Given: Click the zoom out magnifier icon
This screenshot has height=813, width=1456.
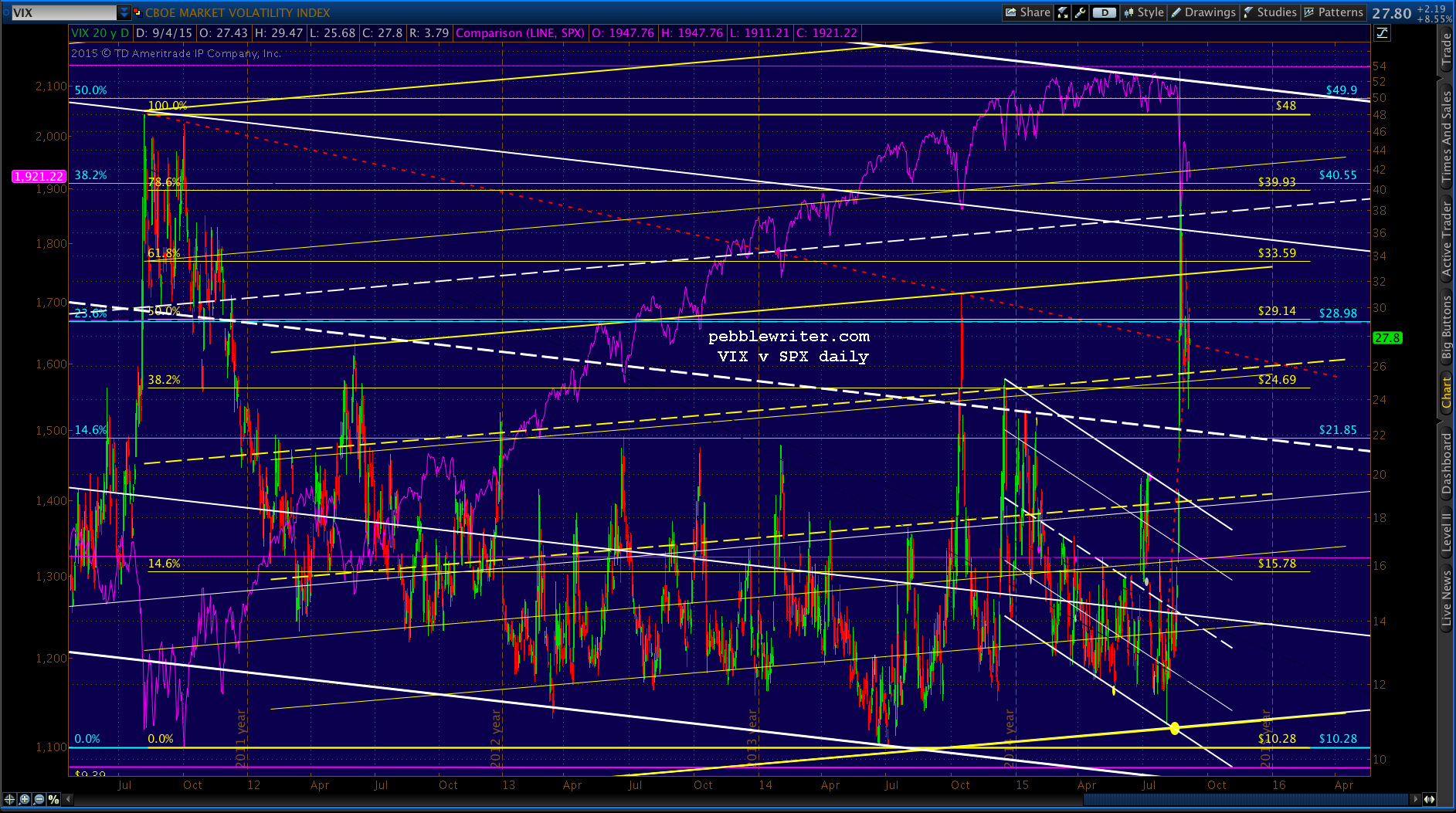Looking at the screenshot, I should tap(39, 799).
